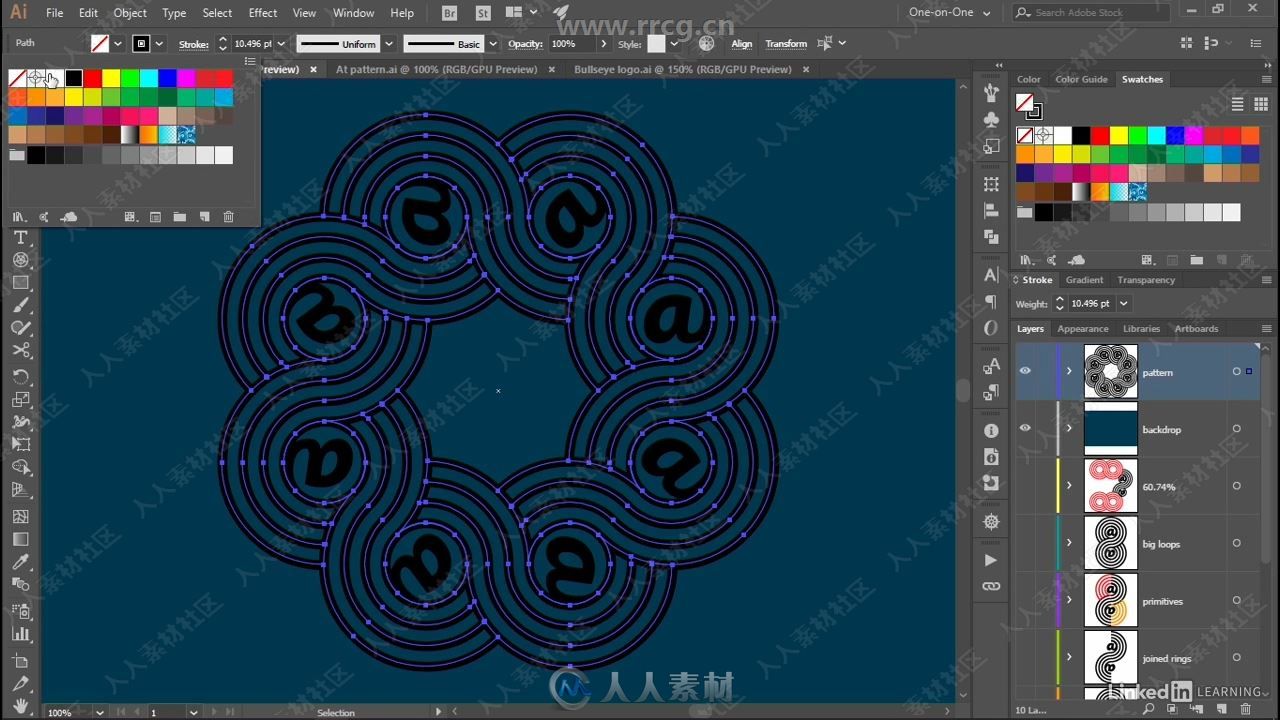
Task: Select the Hand tool
Action: tap(20, 706)
